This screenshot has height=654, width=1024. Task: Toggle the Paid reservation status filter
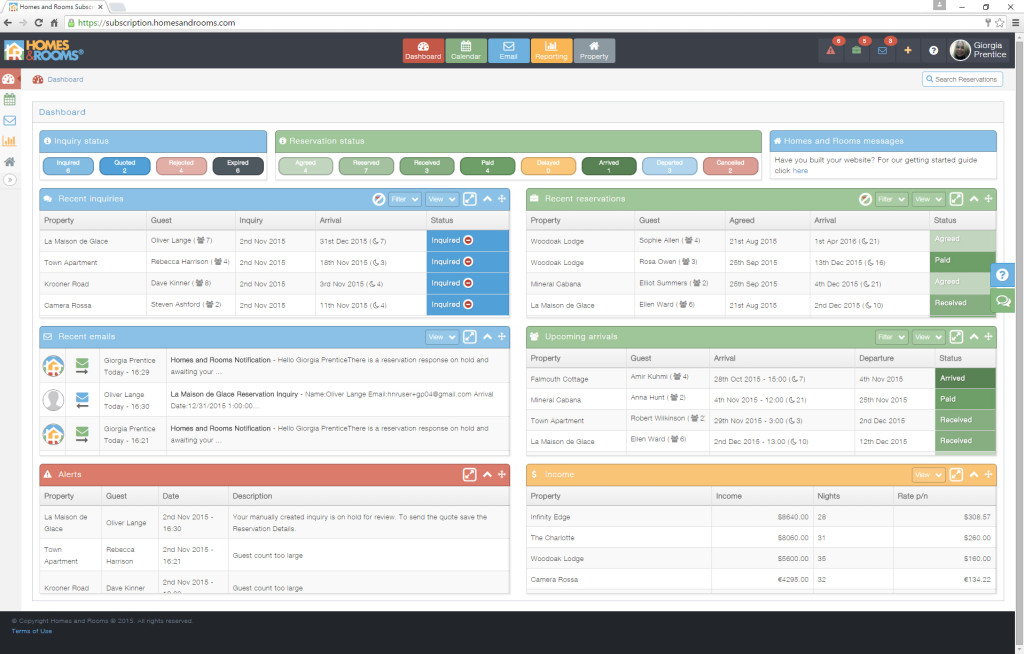click(487, 166)
